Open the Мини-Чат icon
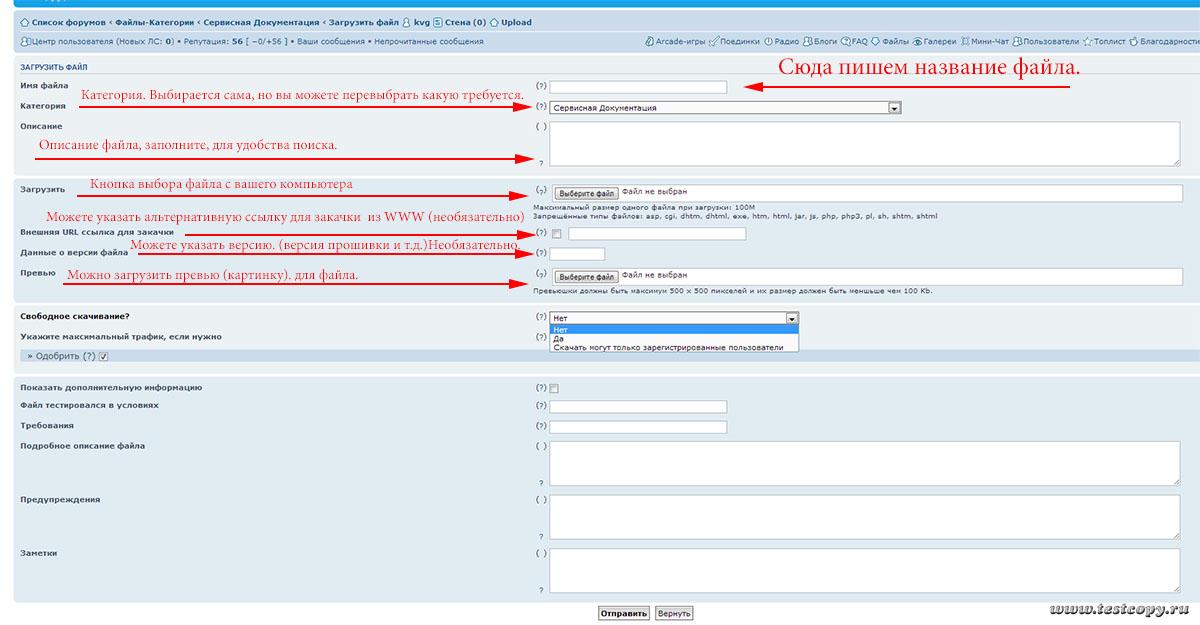The height and width of the screenshot is (625, 1200). pyautogui.click(x=963, y=42)
